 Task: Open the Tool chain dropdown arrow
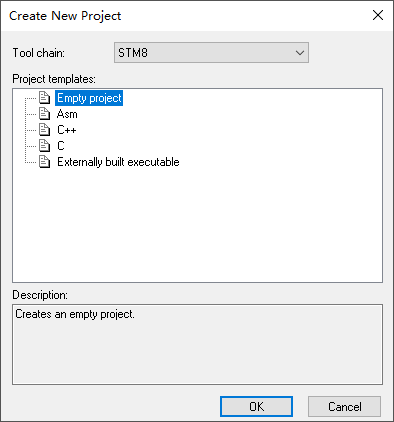click(300, 53)
